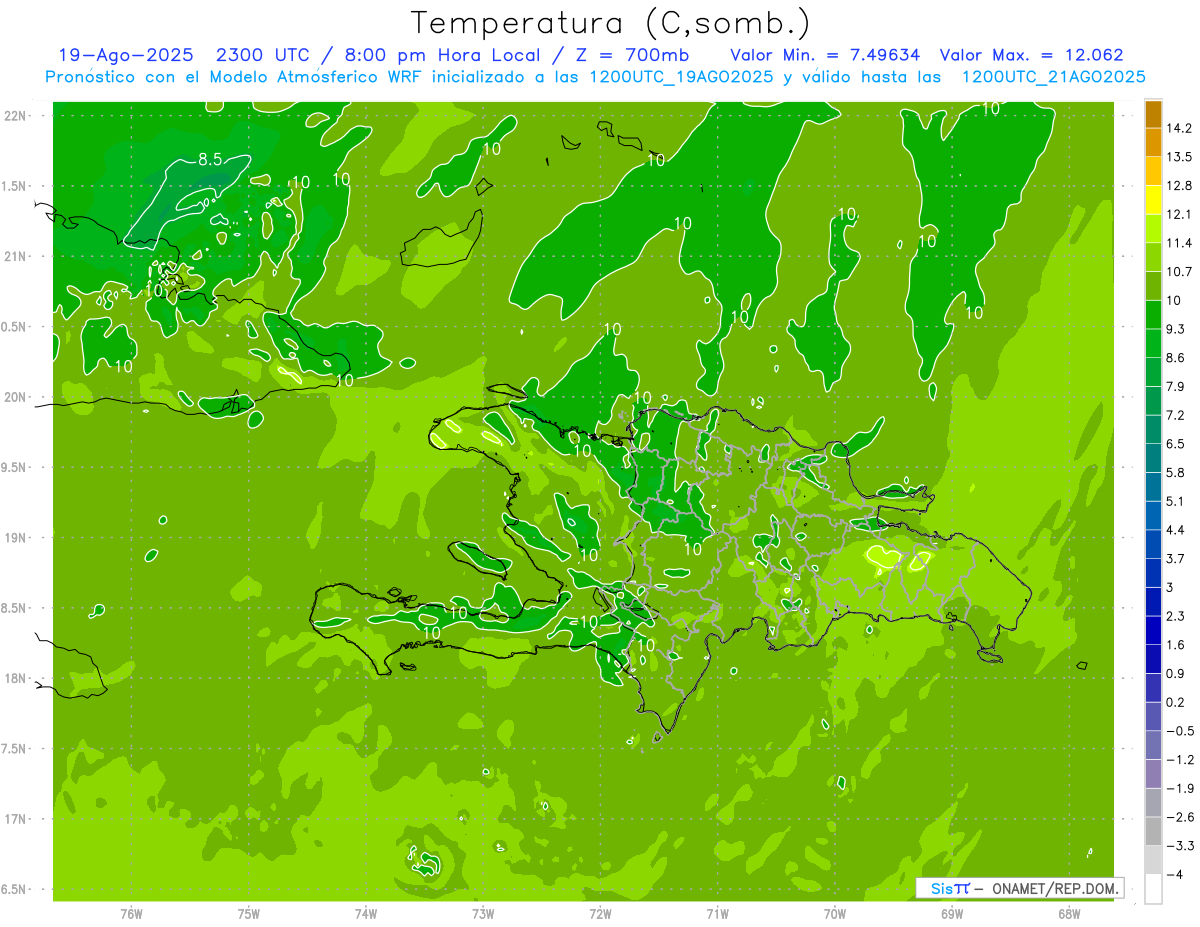The image size is (1200, 927).
Task: Click the "Valor Min. = 7.49634" readout
Action: click(x=825, y=55)
